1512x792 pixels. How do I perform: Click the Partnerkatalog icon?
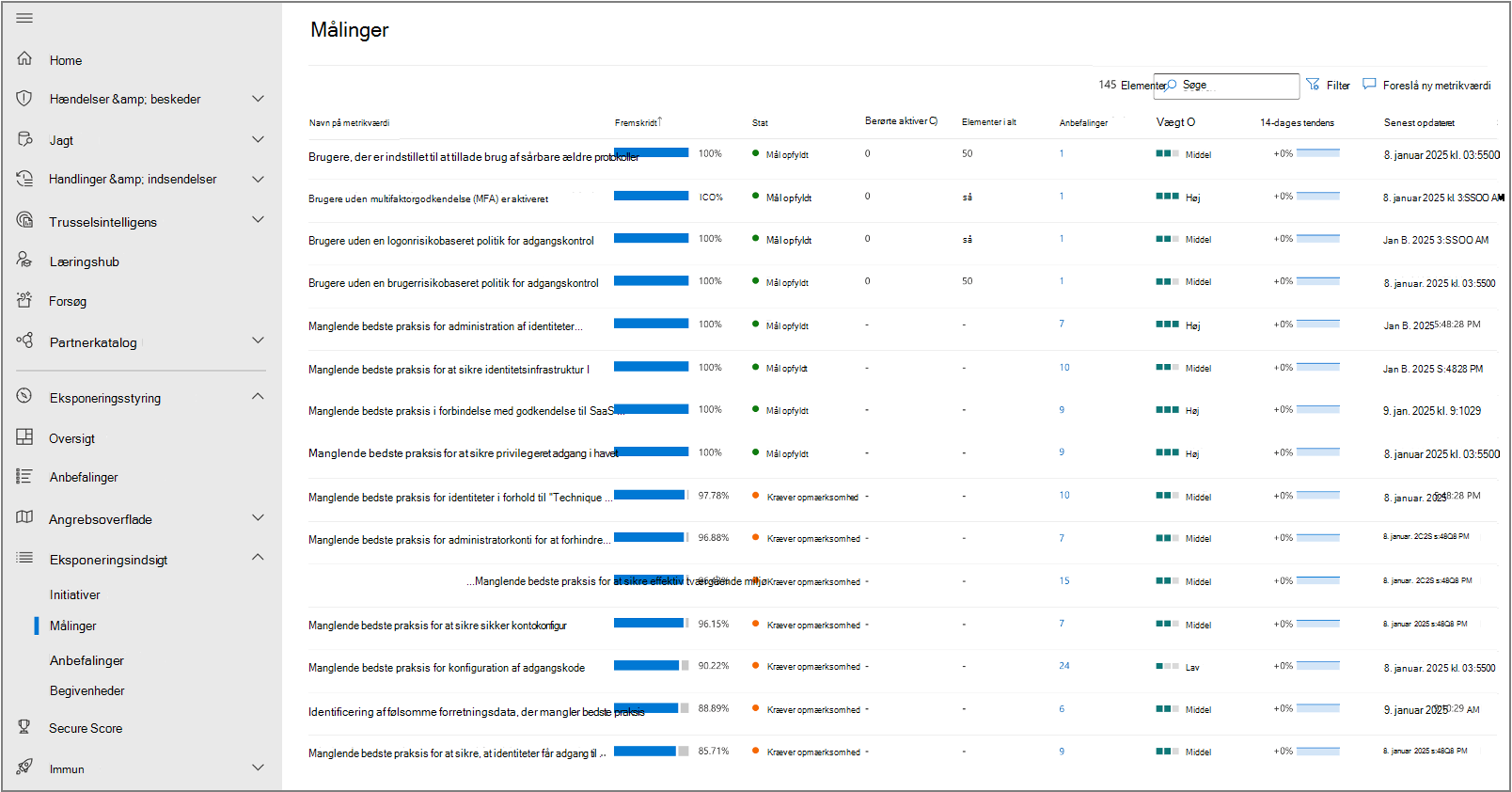click(x=24, y=341)
